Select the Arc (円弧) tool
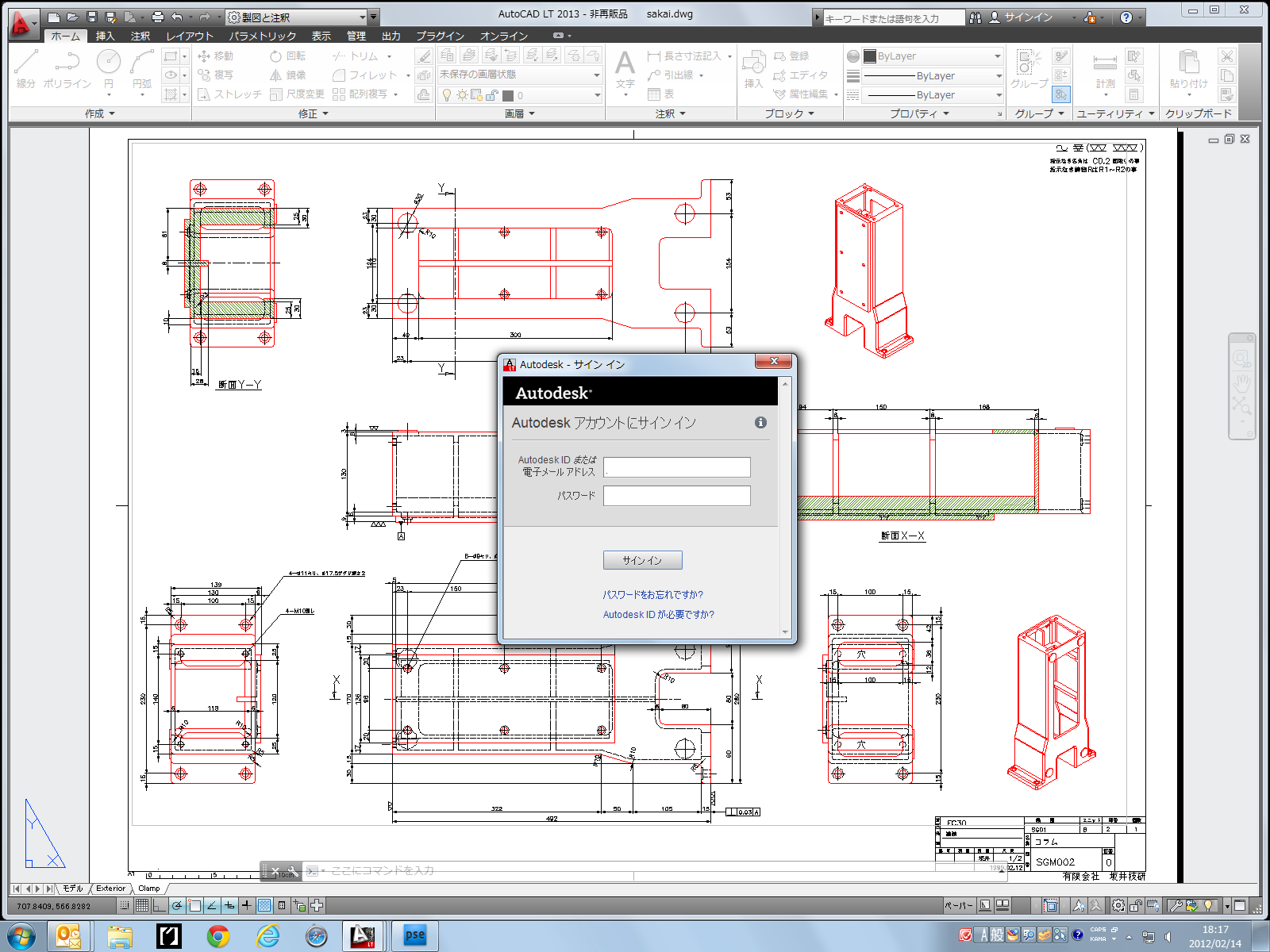1270x952 pixels. click(142, 69)
